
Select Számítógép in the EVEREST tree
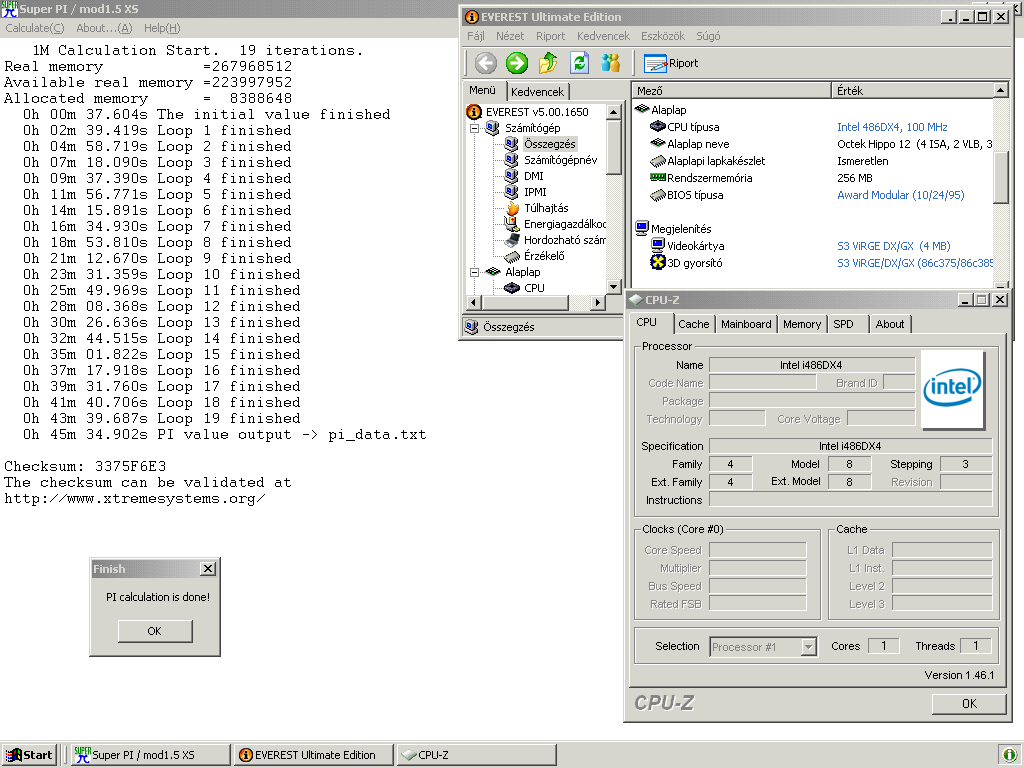pos(532,128)
